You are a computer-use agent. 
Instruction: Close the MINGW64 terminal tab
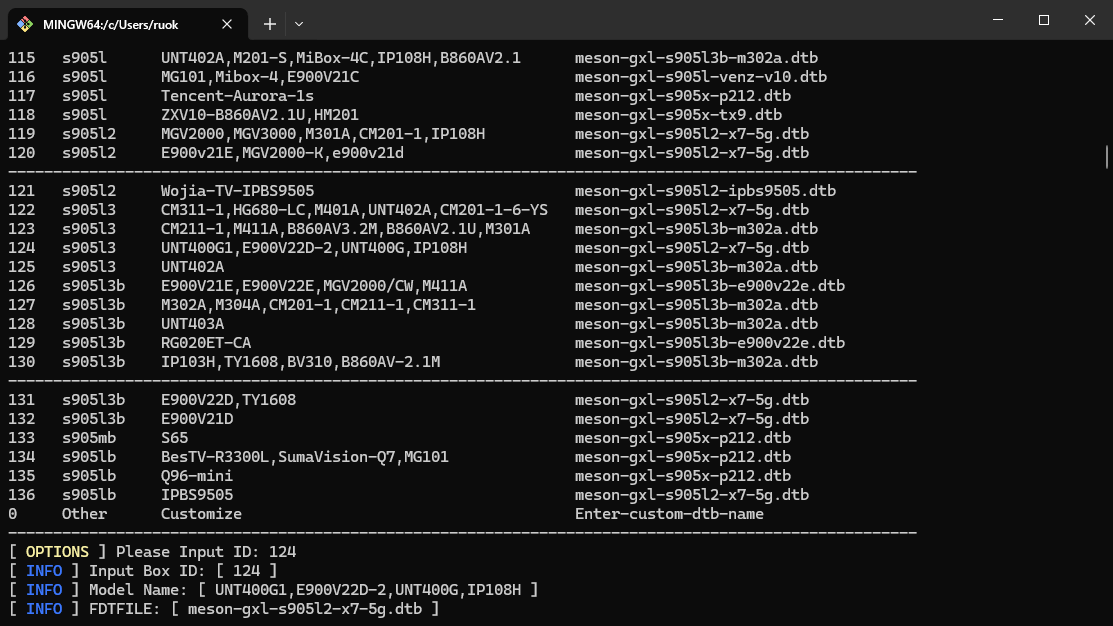pyautogui.click(x=228, y=23)
